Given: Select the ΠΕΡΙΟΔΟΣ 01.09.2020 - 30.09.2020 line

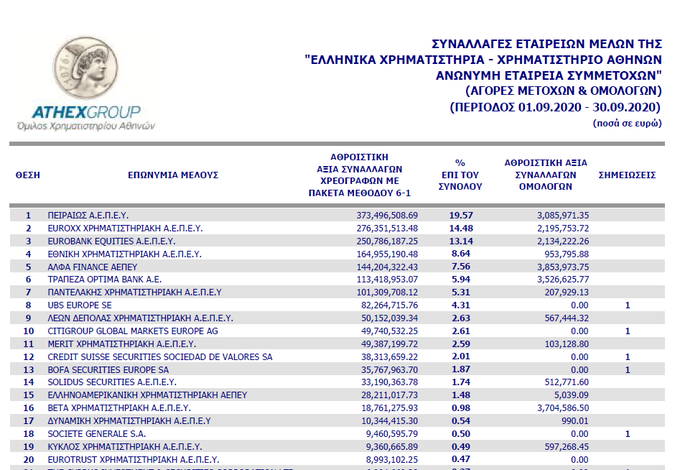Looking at the screenshot, I should (x=555, y=107).
